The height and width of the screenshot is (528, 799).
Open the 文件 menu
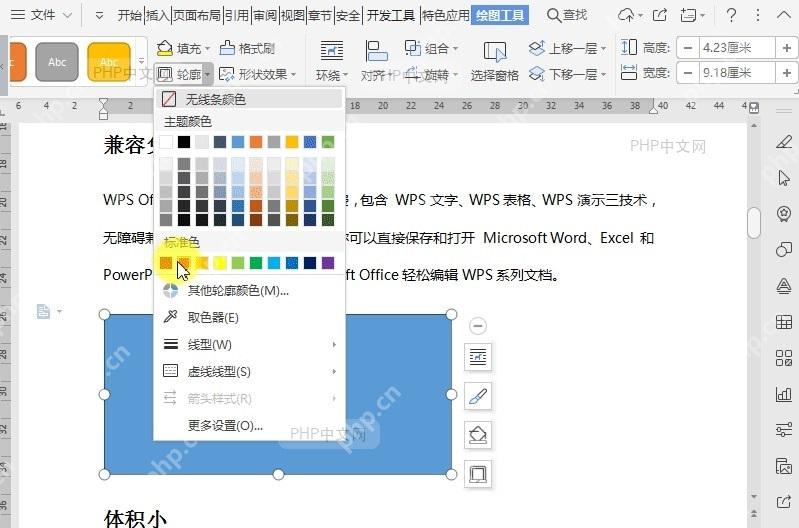coord(41,15)
